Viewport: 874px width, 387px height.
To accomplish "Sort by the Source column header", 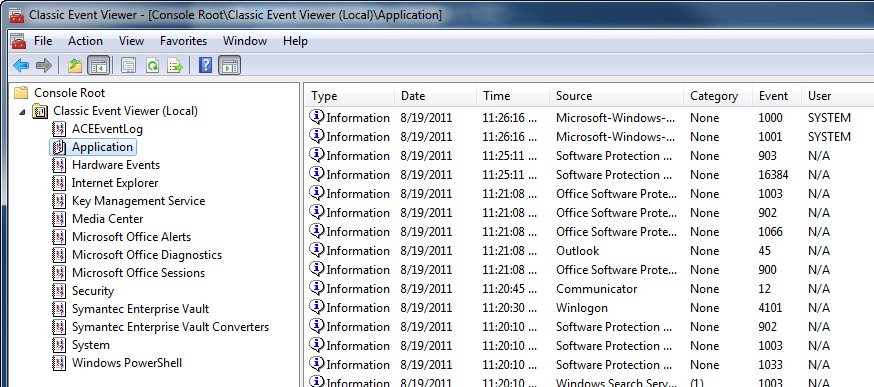I will click(x=617, y=96).
